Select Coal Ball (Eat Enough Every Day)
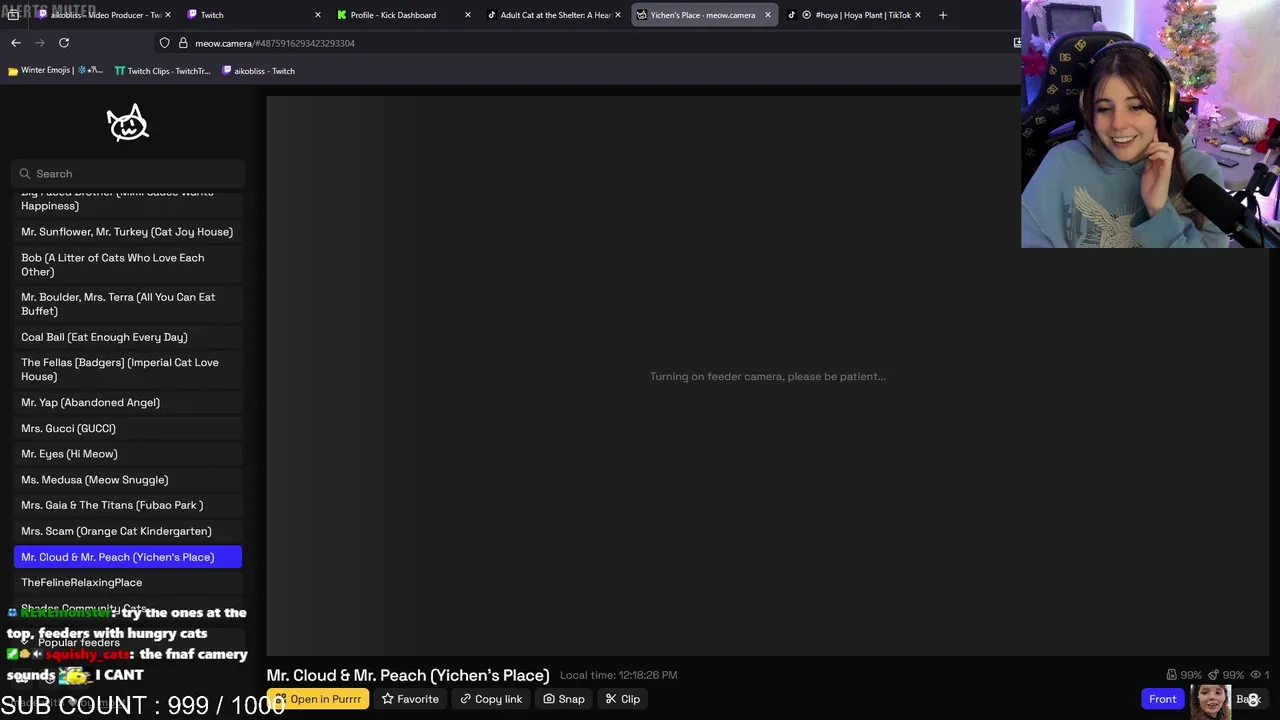The image size is (1280, 720). point(128,337)
